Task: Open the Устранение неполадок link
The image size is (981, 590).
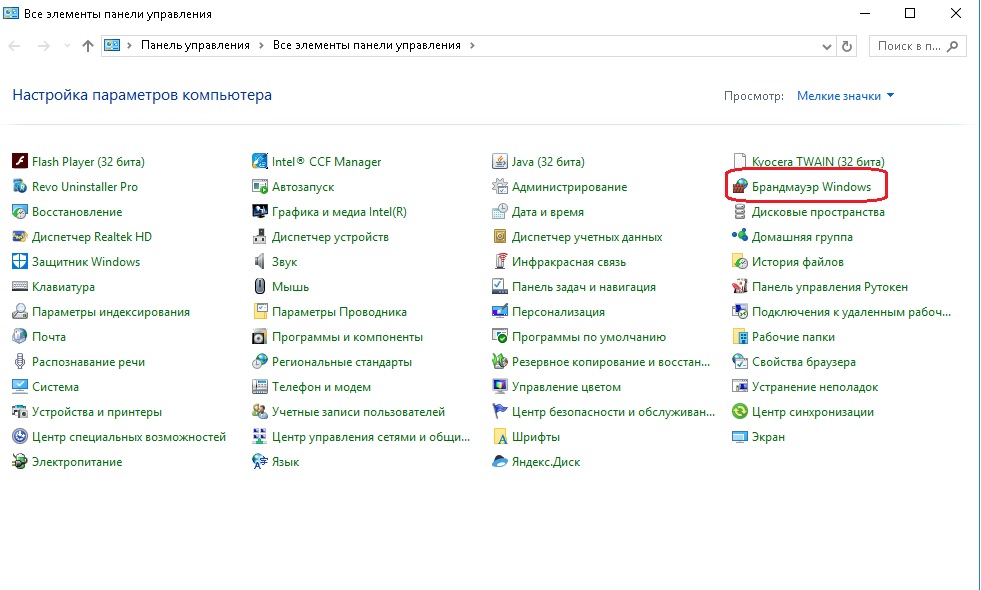Action: [815, 387]
